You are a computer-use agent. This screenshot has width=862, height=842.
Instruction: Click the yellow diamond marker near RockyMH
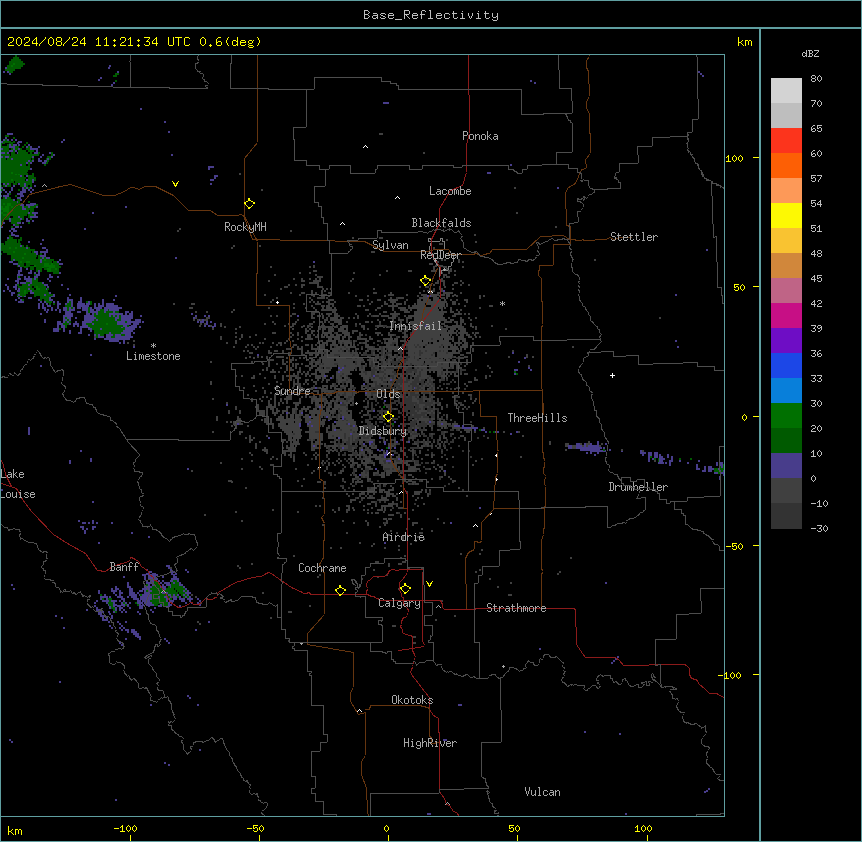coord(250,204)
